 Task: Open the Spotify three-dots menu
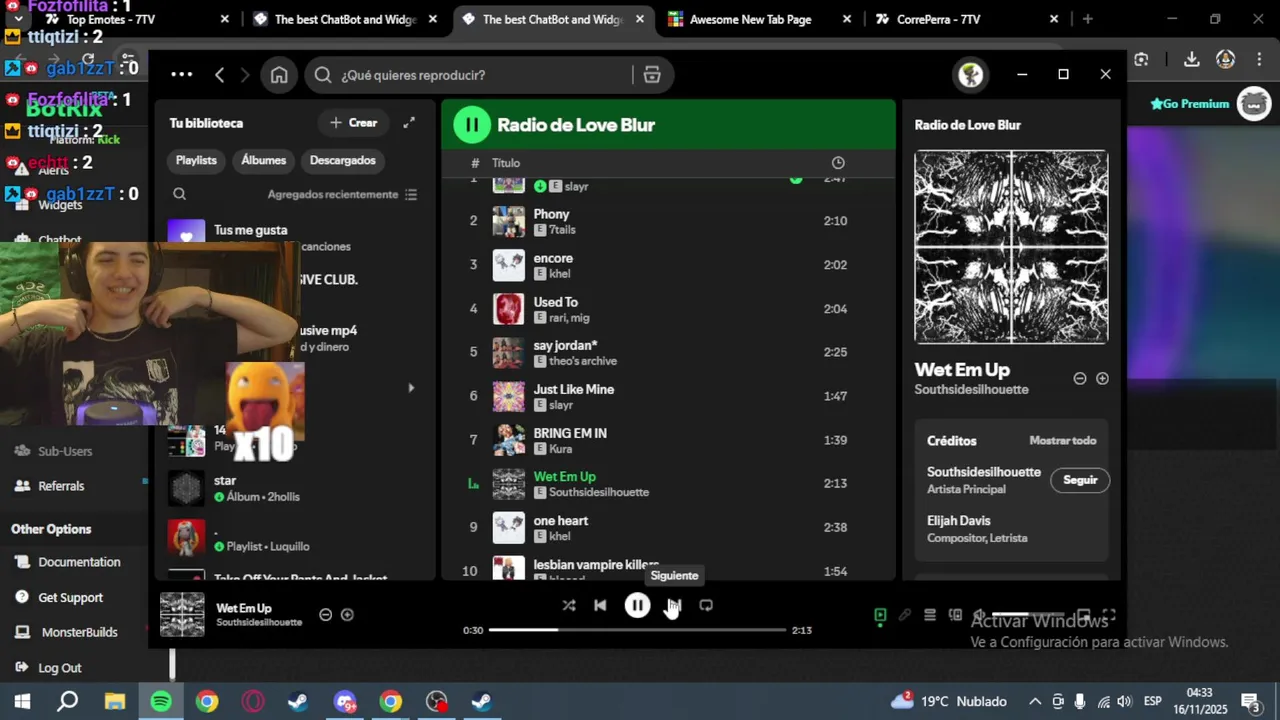(x=181, y=75)
